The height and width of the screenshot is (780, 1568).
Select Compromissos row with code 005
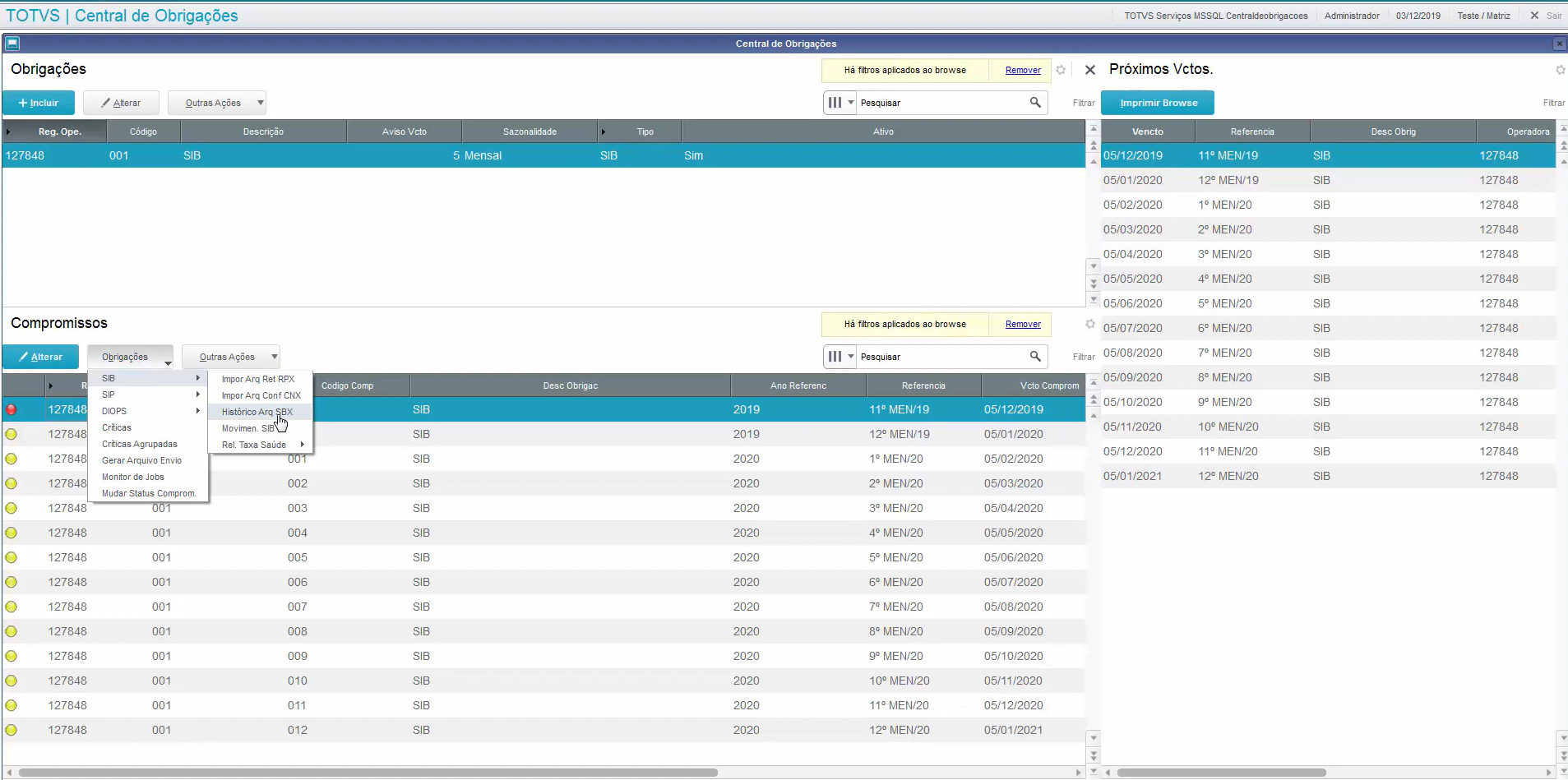pos(543,557)
